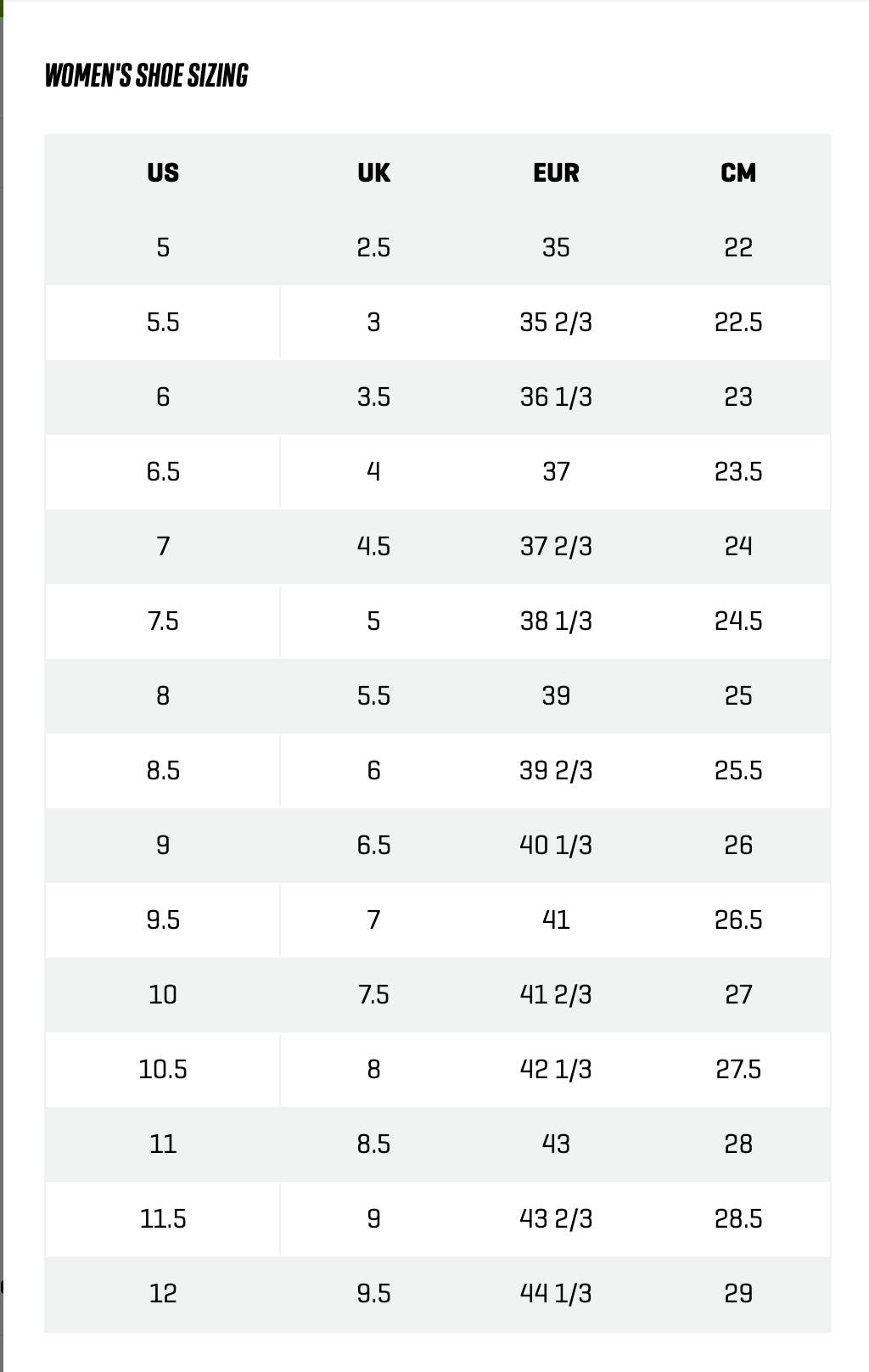Select the 36 1/3 EUR size
The height and width of the screenshot is (1372, 869).
(x=556, y=397)
